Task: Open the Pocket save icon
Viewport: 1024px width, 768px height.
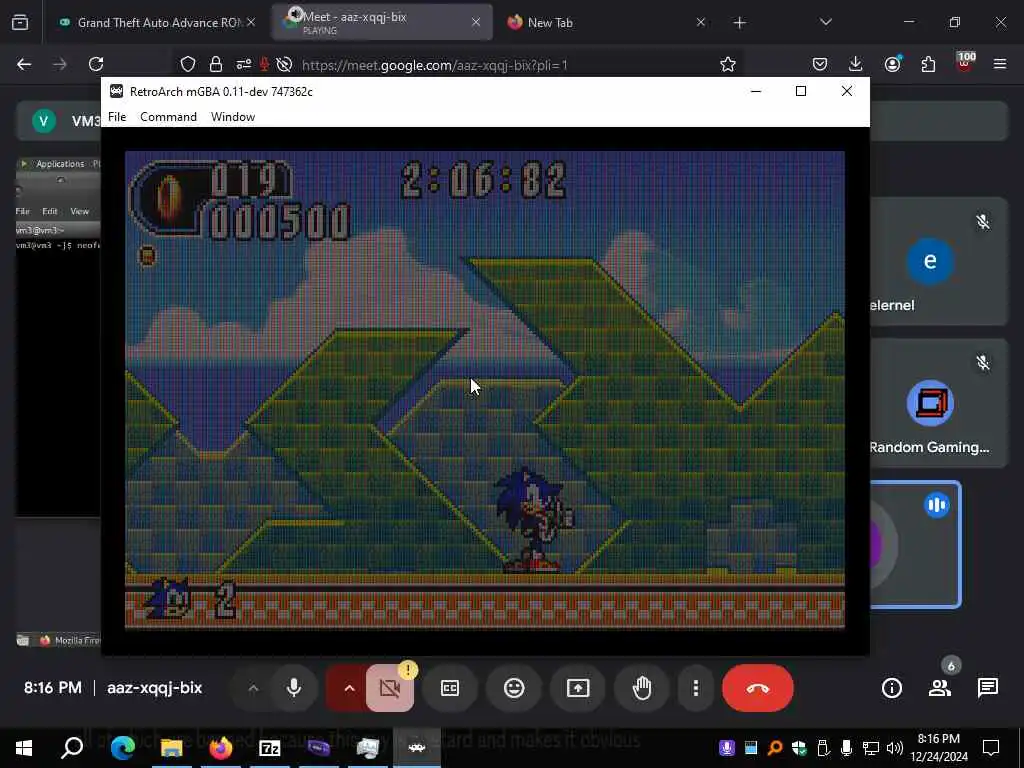Action: point(820,64)
